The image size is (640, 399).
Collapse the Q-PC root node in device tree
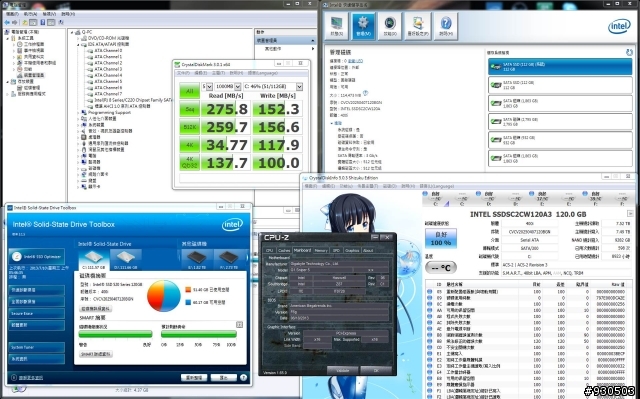(x=72, y=32)
